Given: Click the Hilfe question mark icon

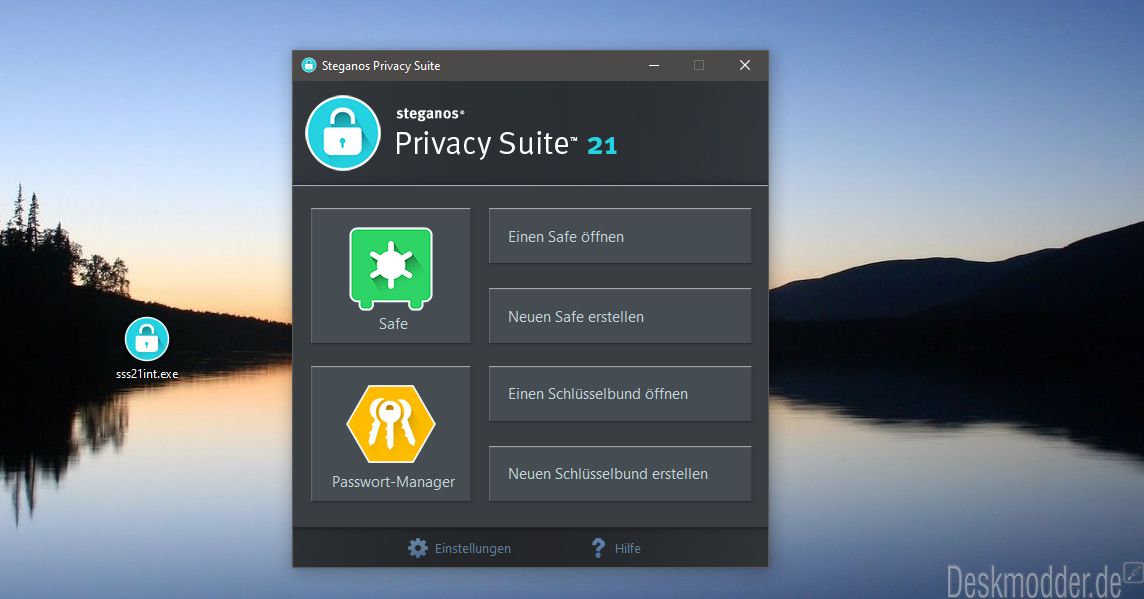Looking at the screenshot, I should [x=598, y=548].
